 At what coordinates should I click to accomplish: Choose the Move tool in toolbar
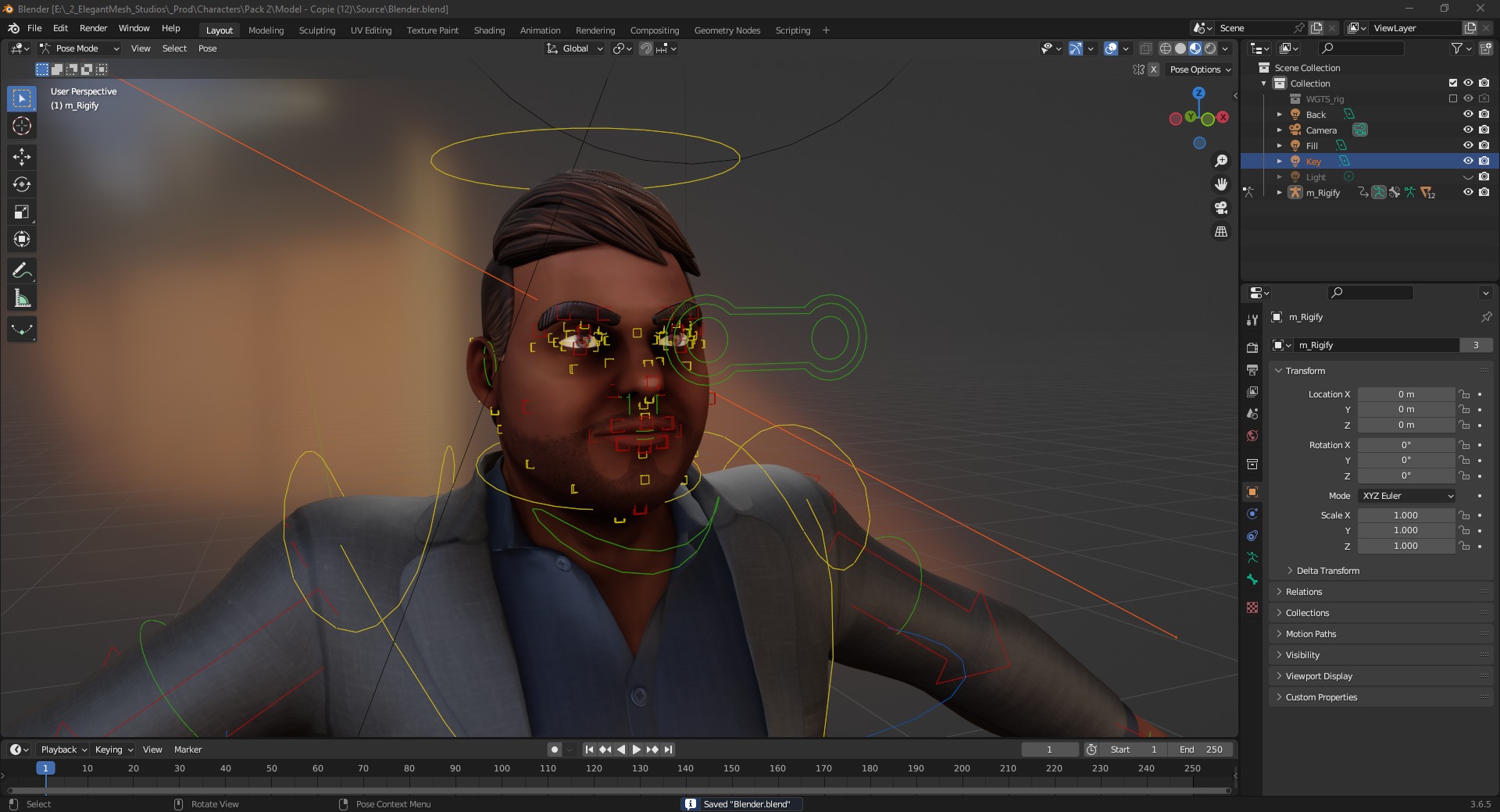(22, 157)
